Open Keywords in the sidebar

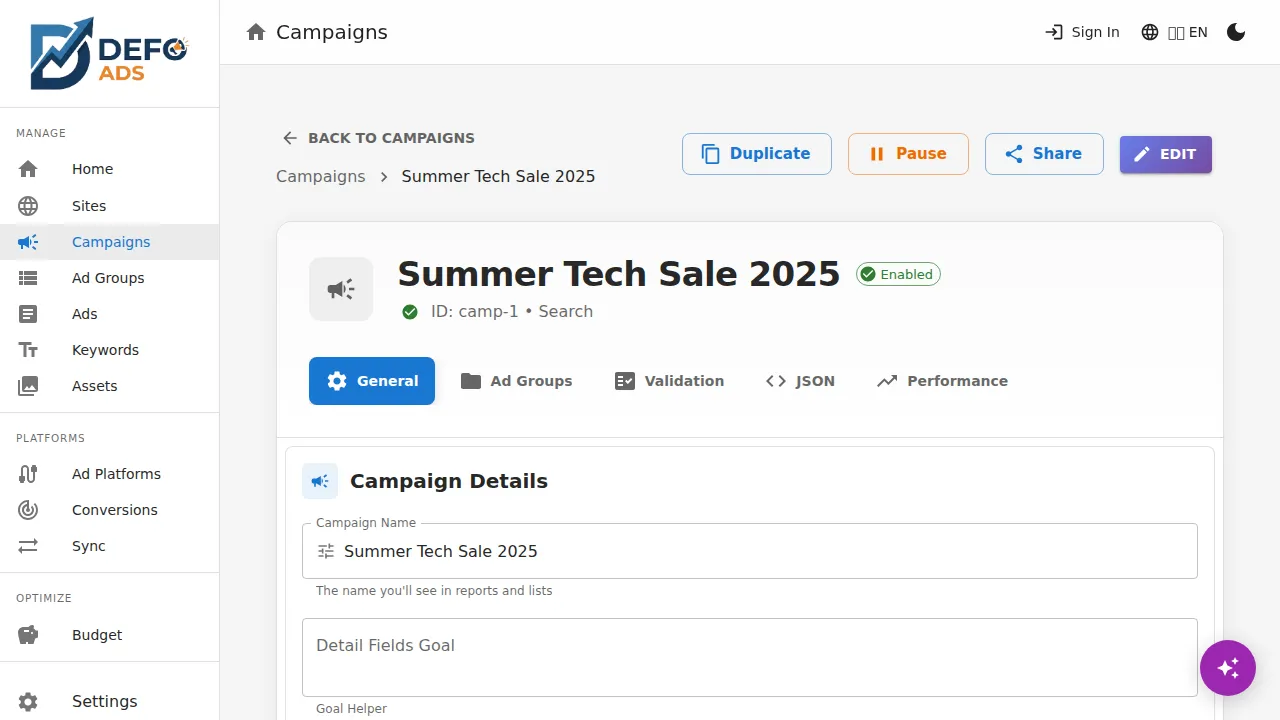pyautogui.click(x=109, y=350)
